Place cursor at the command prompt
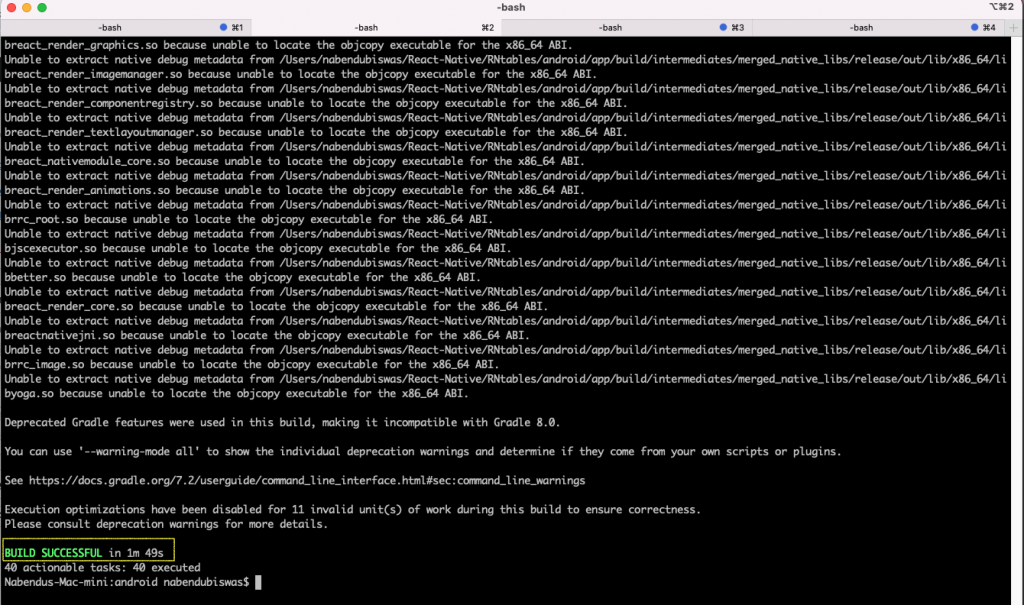The height and width of the screenshot is (605, 1024). tap(258, 582)
